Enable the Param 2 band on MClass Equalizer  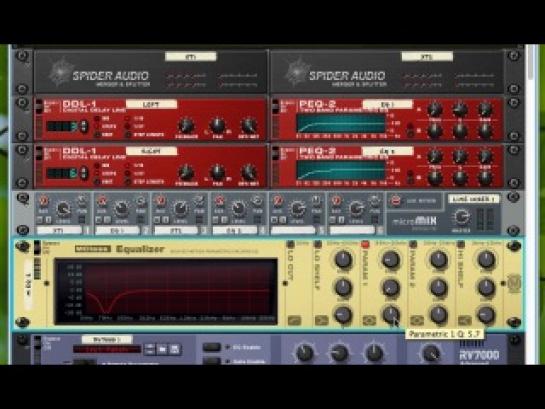click(x=413, y=244)
